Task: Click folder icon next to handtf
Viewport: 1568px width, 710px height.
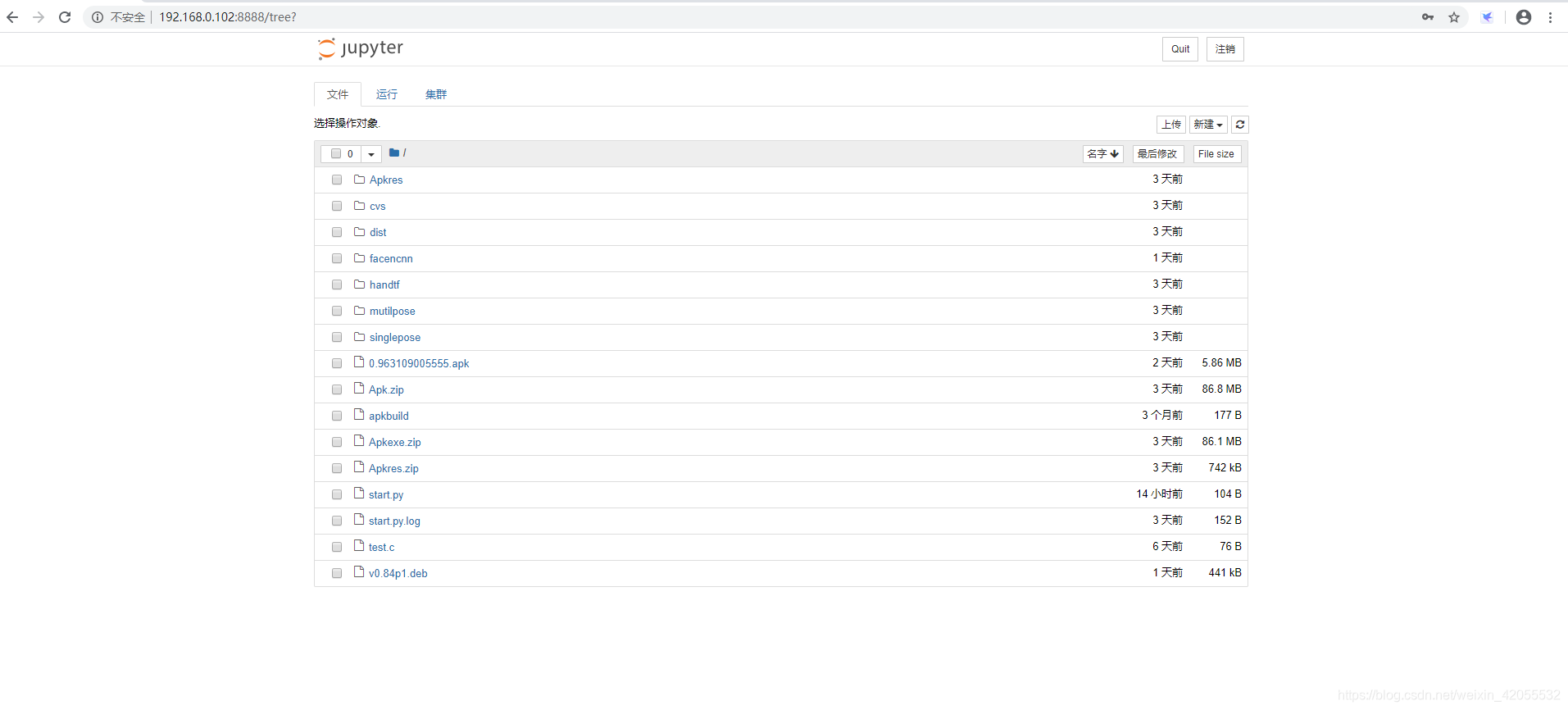Action: pos(359,284)
